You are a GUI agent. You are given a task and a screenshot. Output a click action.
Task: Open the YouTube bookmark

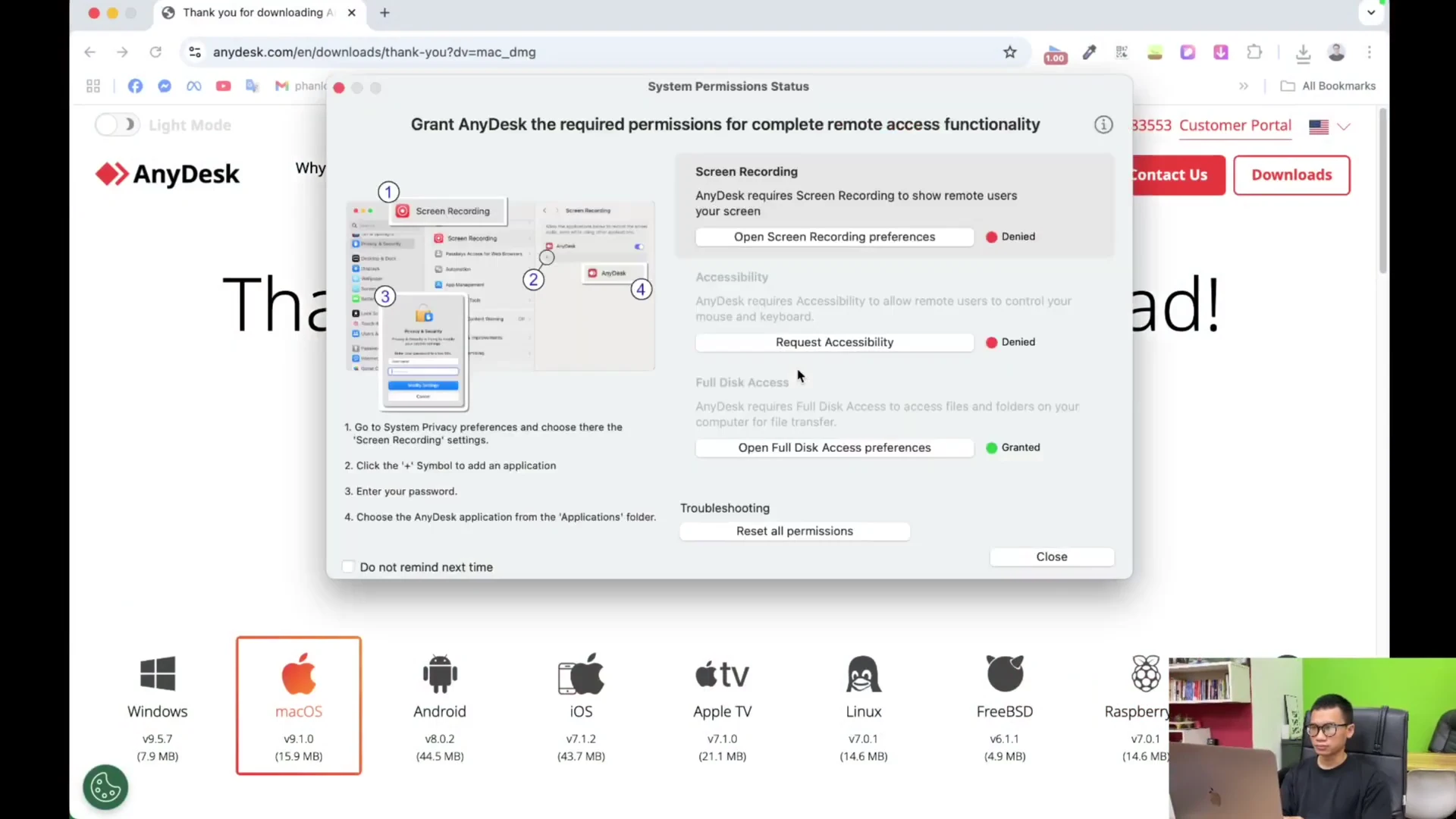tap(223, 86)
